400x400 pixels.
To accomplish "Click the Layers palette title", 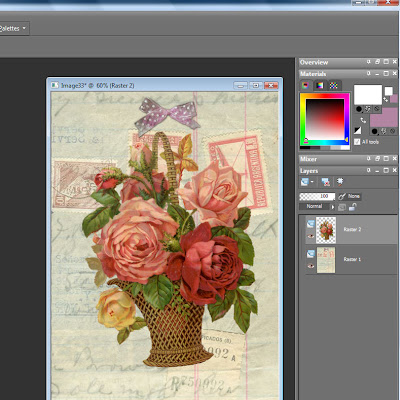I will point(309,171).
